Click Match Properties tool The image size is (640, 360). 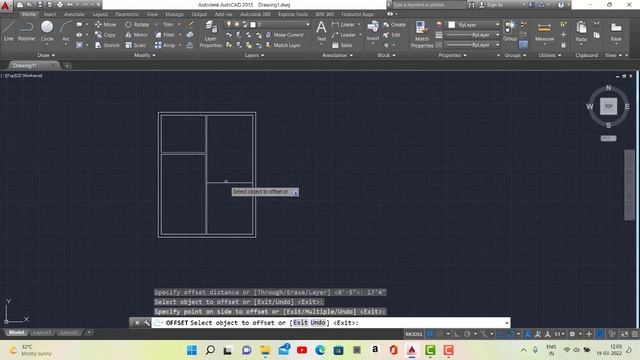(422, 34)
